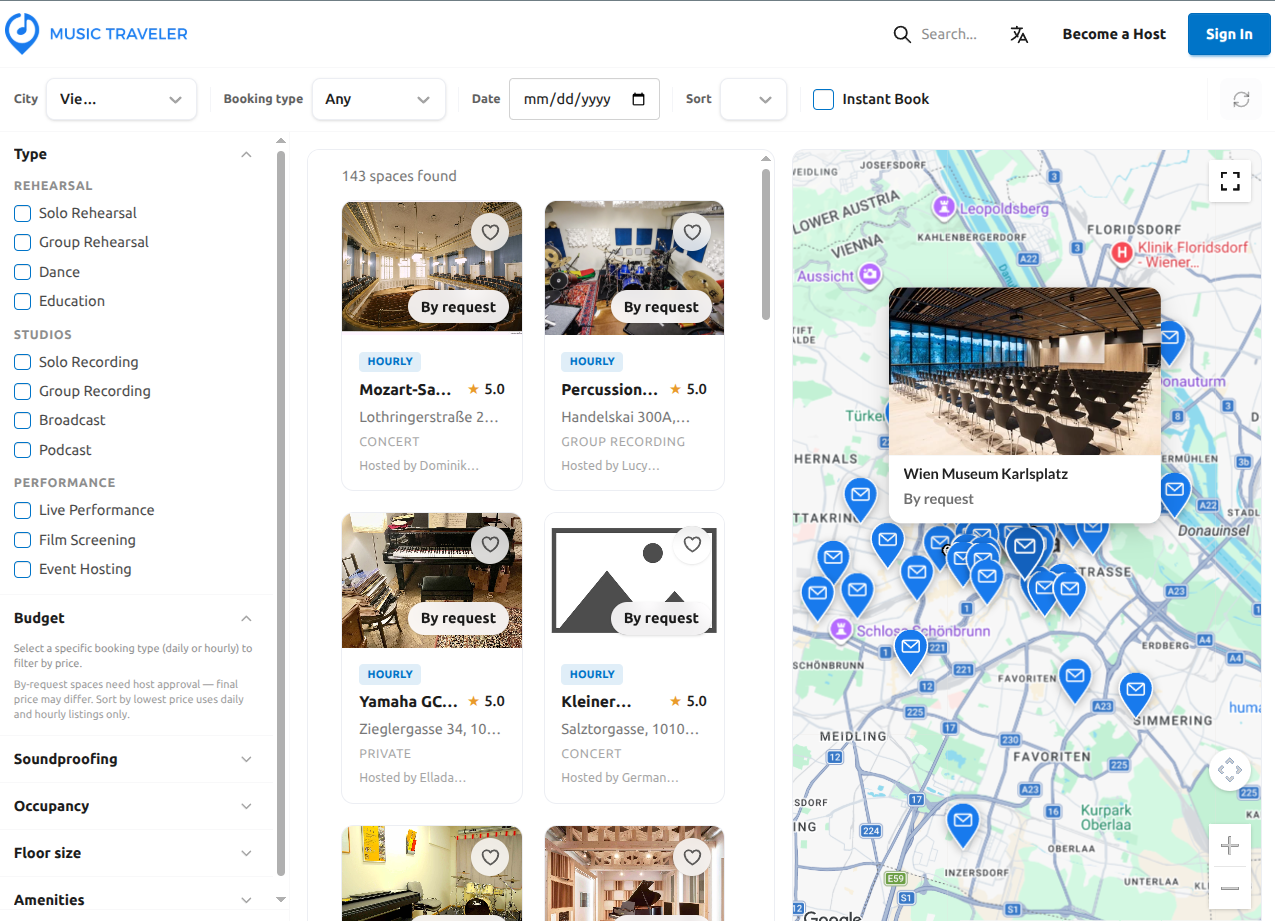Click the Kleiner... placeholder thumbnail image
The height and width of the screenshot is (921, 1275).
[x=634, y=580]
